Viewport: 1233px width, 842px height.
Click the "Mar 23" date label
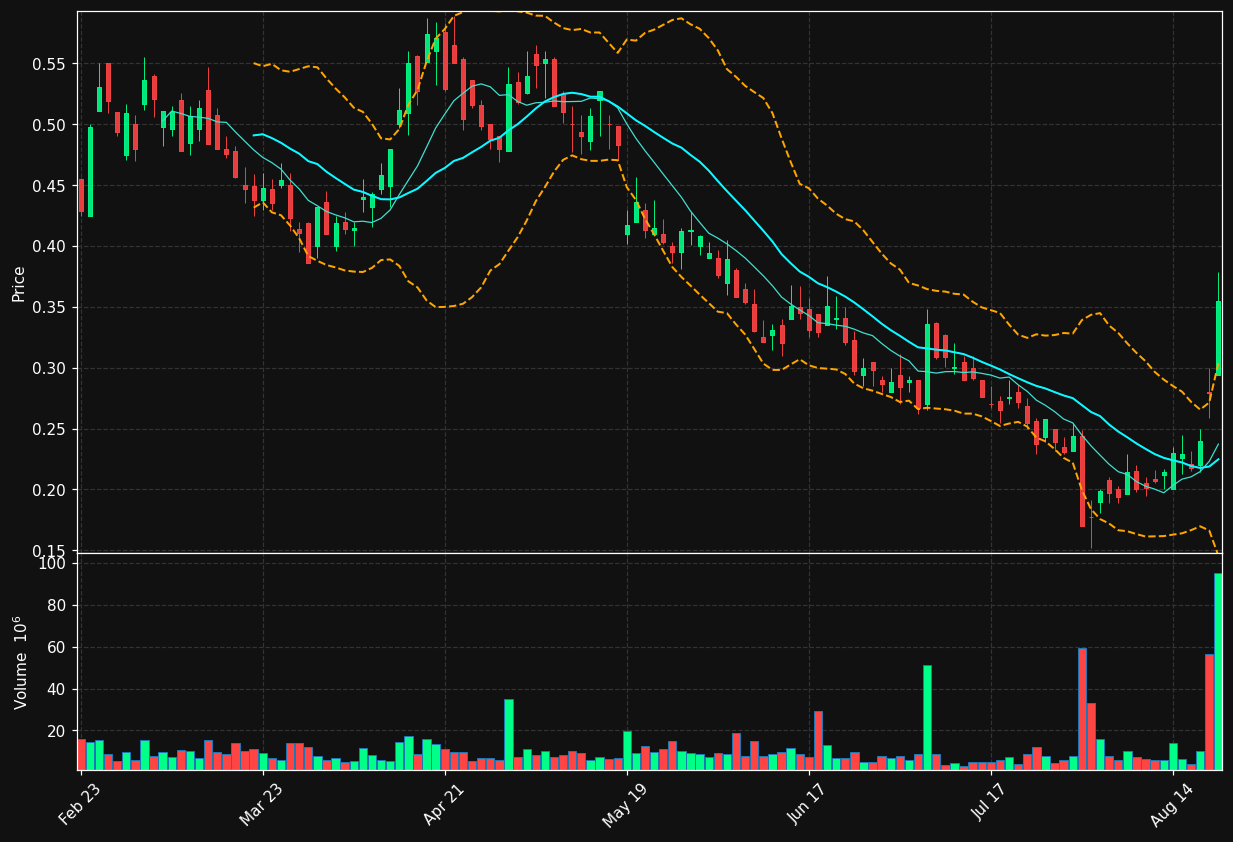[x=260, y=805]
